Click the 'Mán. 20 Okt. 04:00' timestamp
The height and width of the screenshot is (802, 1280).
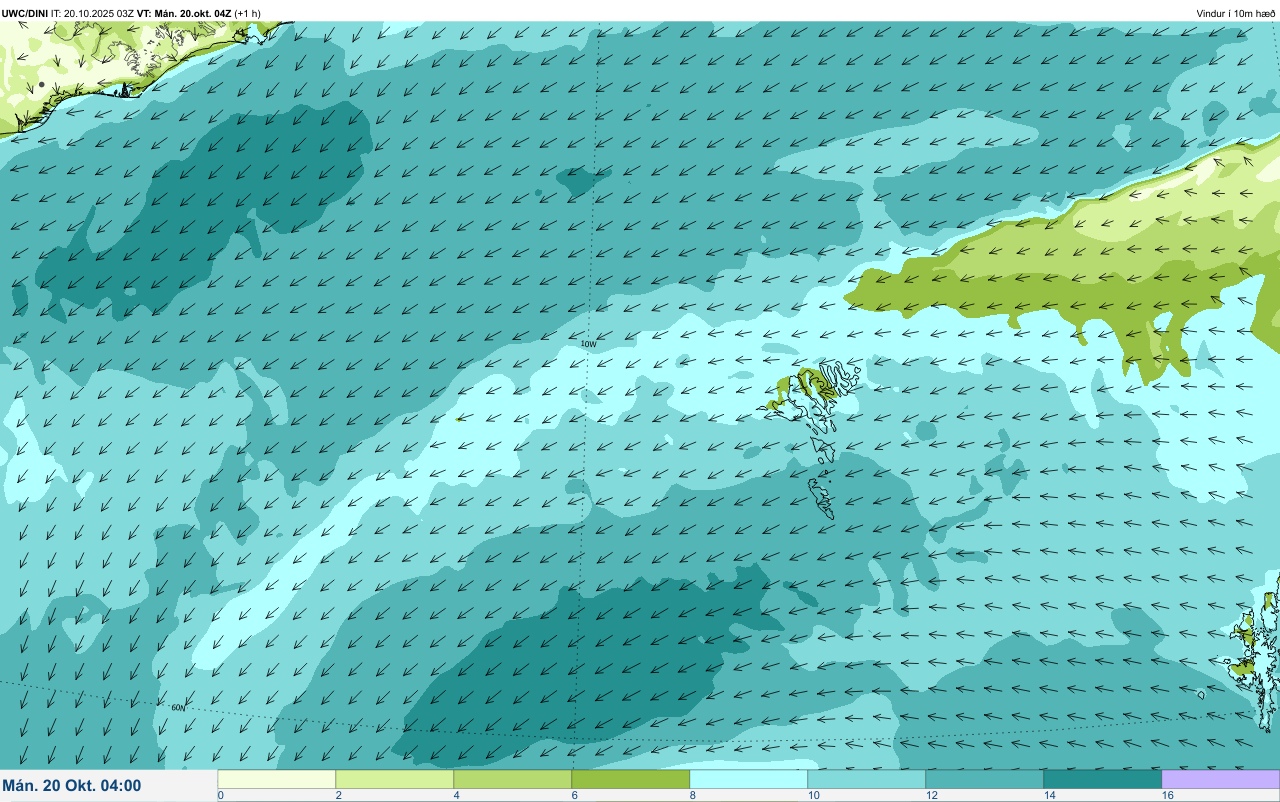[72, 786]
